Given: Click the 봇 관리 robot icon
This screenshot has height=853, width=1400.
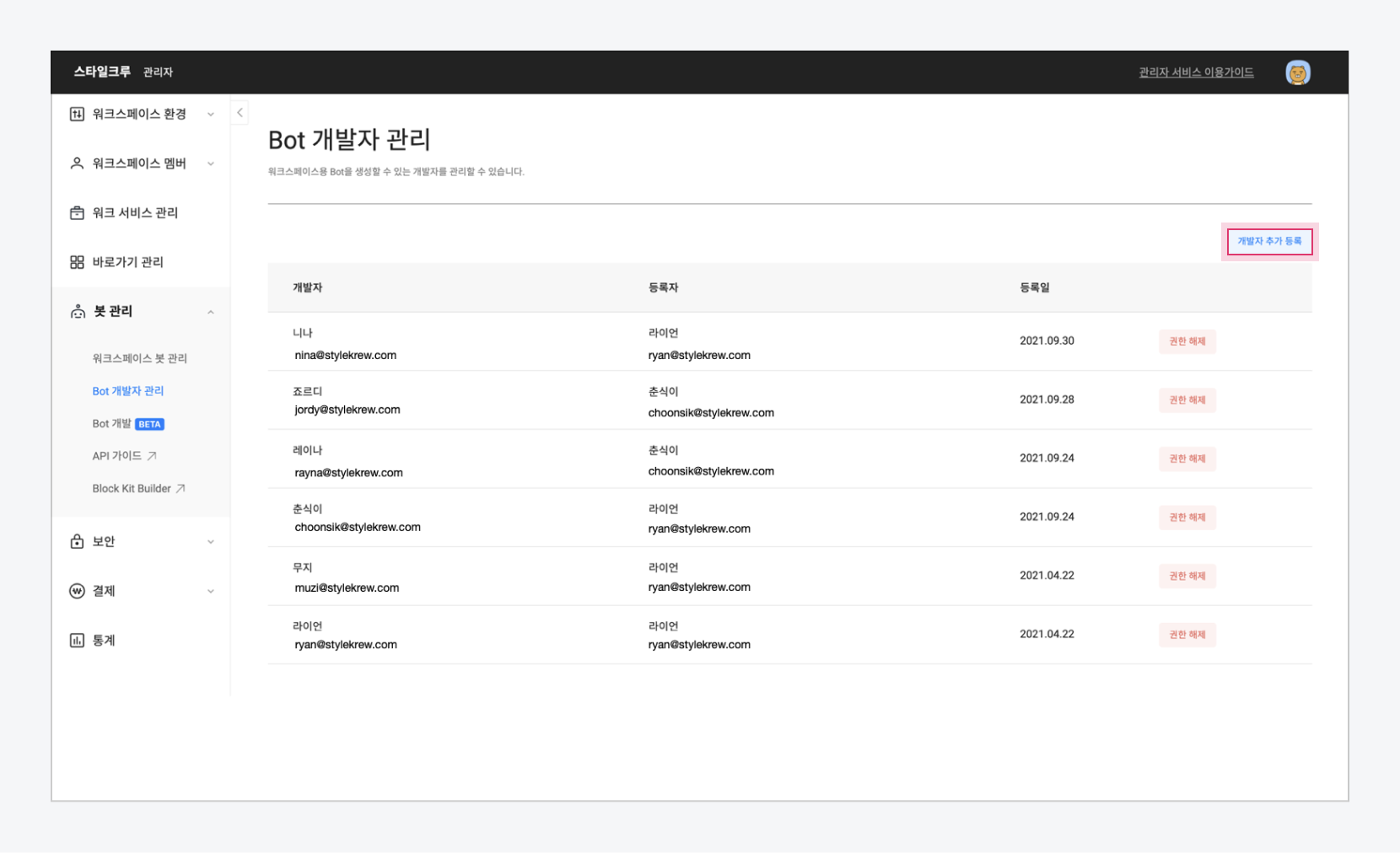Looking at the screenshot, I should pyautogui.click(x=78, y=312).
